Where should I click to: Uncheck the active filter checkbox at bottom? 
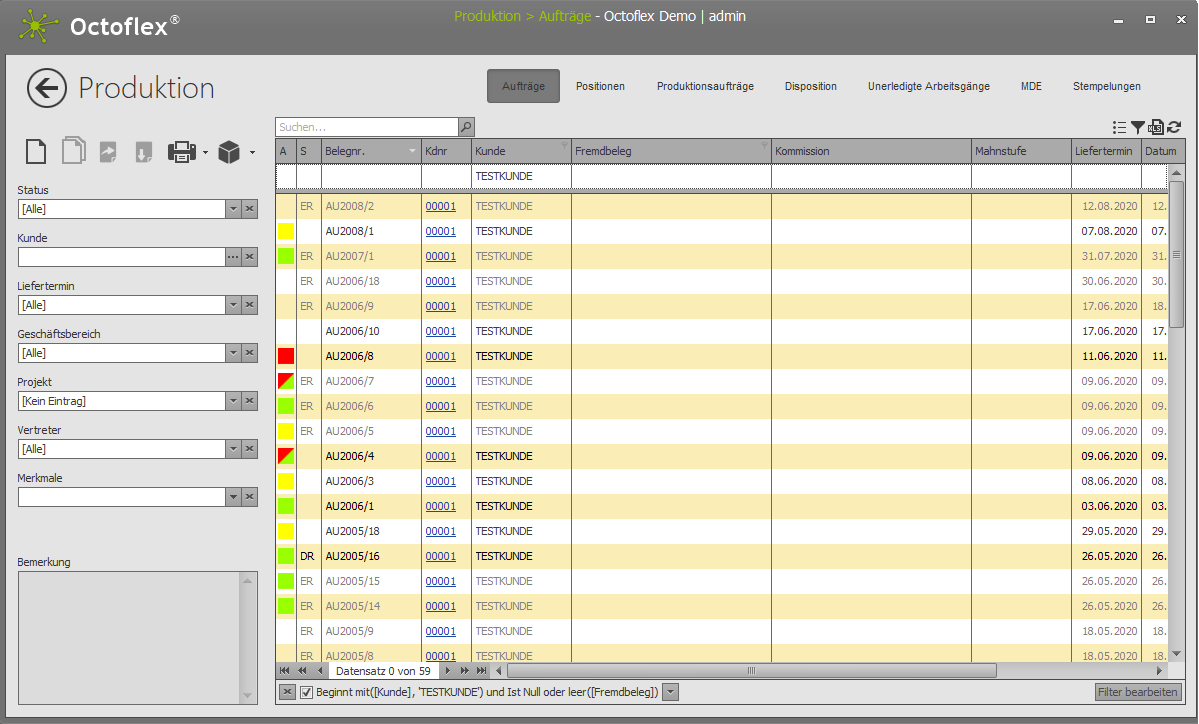coord(307,692)
